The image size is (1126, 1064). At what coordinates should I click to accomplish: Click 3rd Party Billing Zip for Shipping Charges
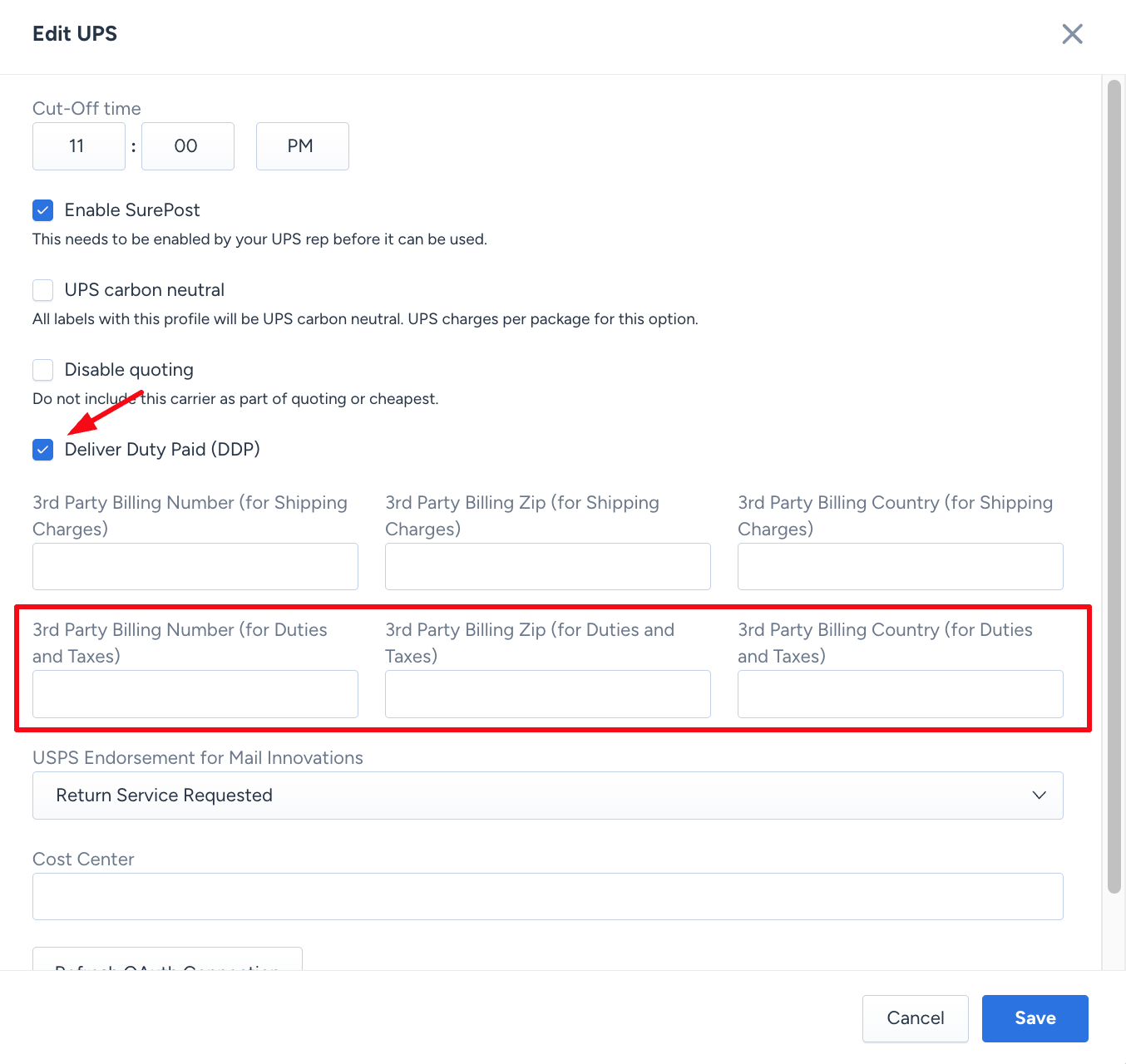coord(547,567)
